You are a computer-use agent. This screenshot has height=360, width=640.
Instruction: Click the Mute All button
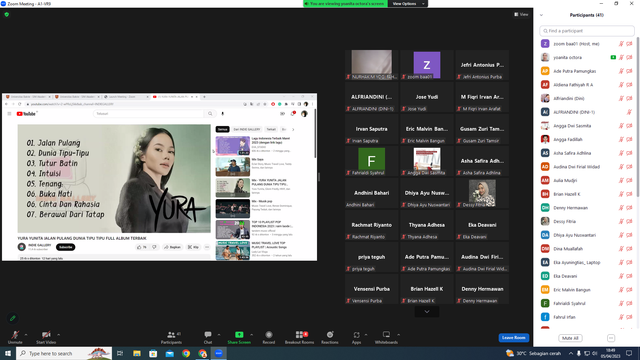coord(570,338)
